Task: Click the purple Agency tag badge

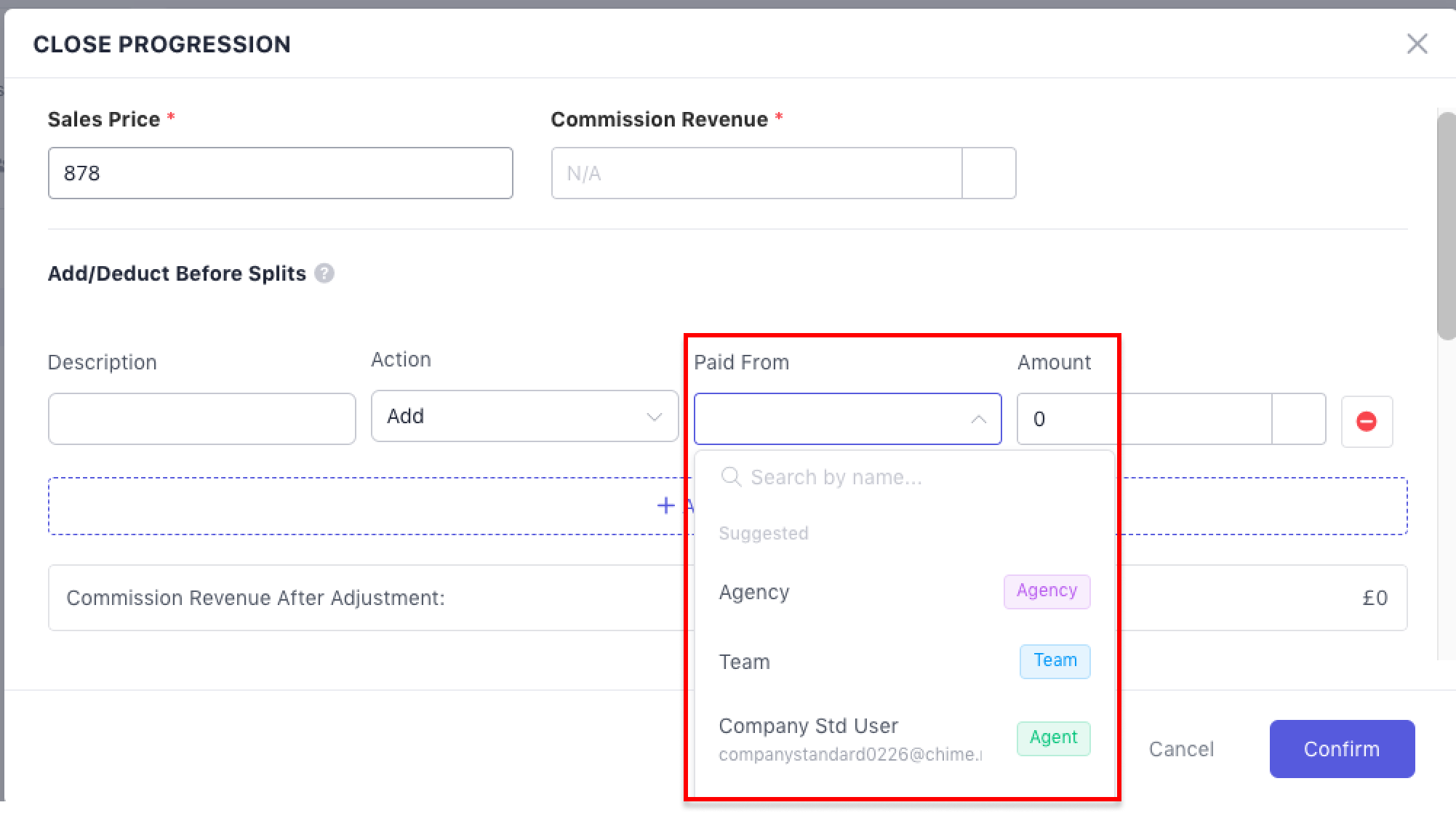Action: 1047,591
